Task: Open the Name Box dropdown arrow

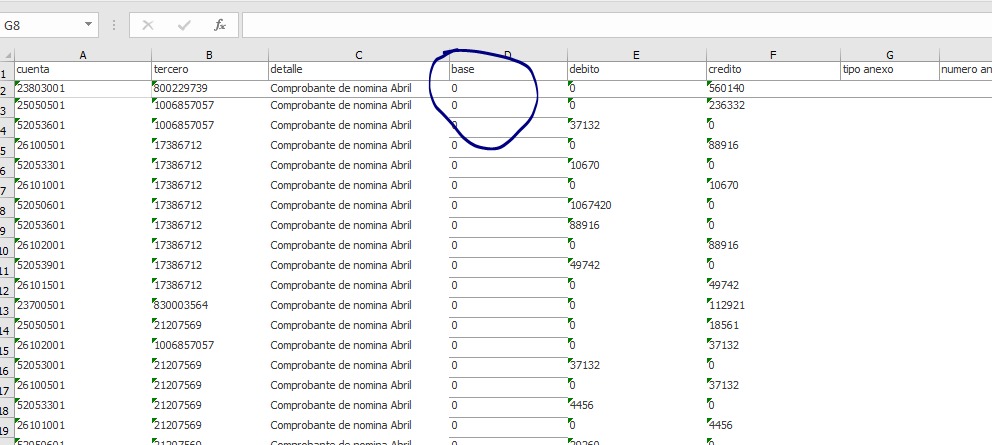Action: (x=89, y=25)
